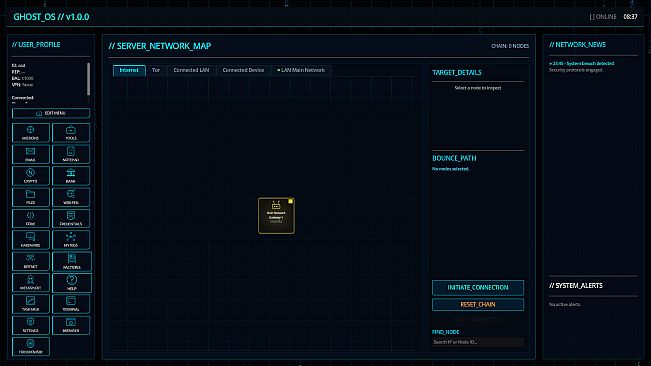This screenshot has height=366, width=651.
Task: Click the // SERVER_NETWORK_MAP title
Action: 160,46
